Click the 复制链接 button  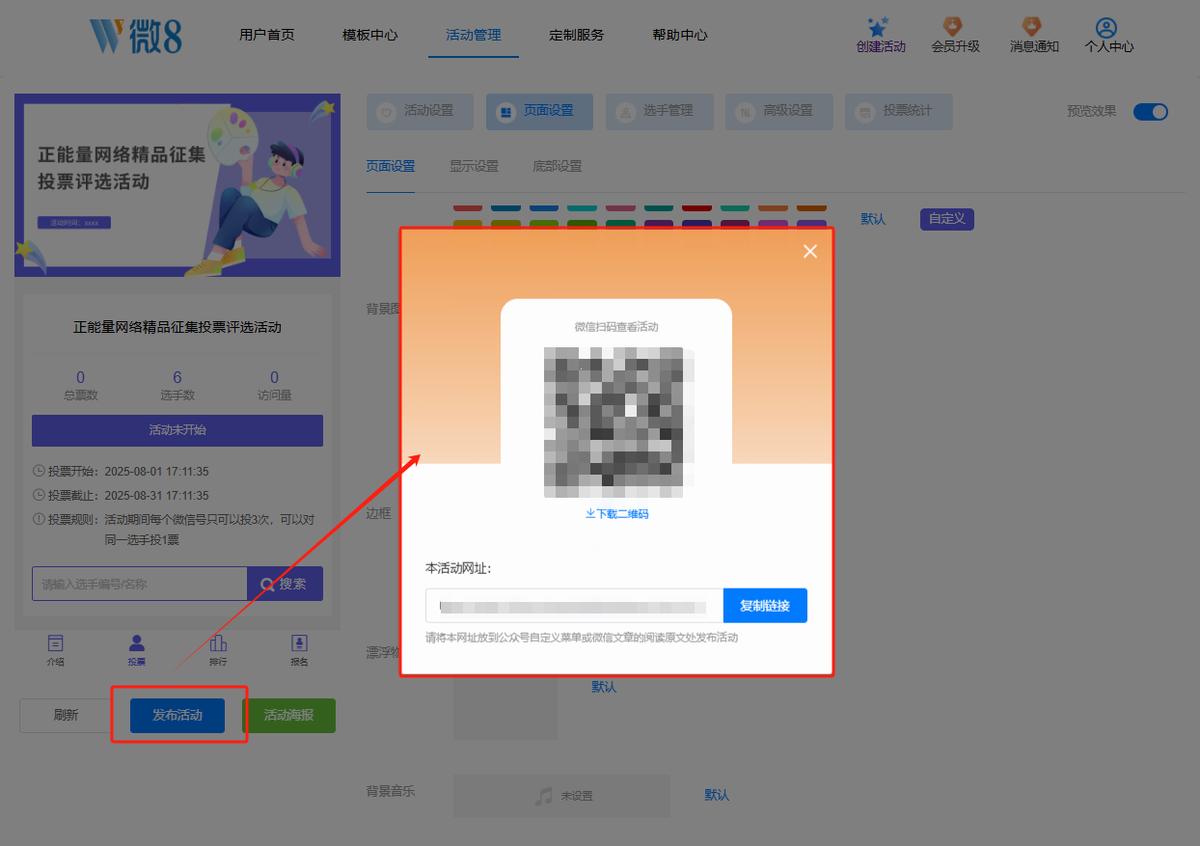pos(765,606)
